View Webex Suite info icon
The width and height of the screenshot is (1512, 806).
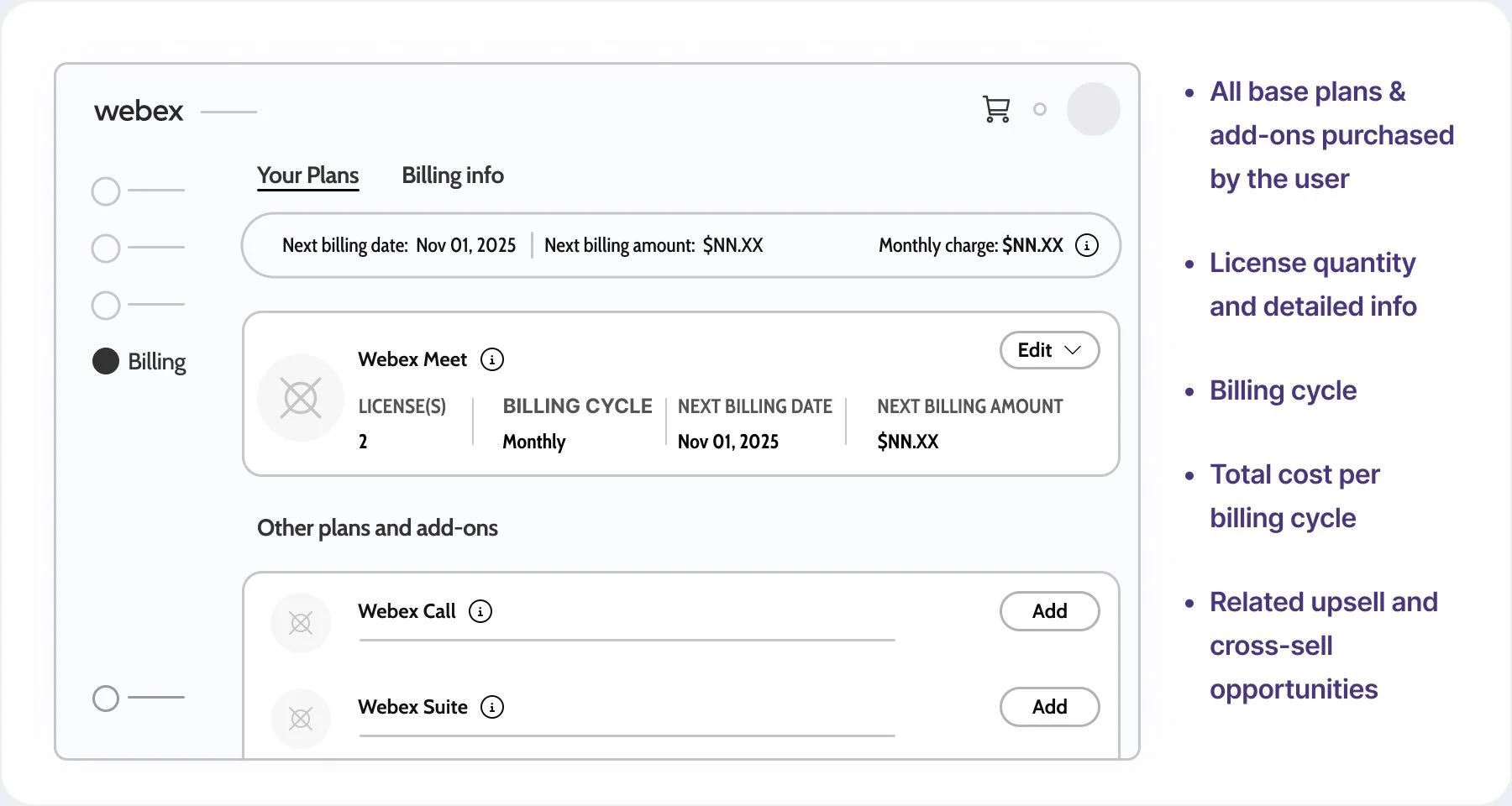(492, 707)
